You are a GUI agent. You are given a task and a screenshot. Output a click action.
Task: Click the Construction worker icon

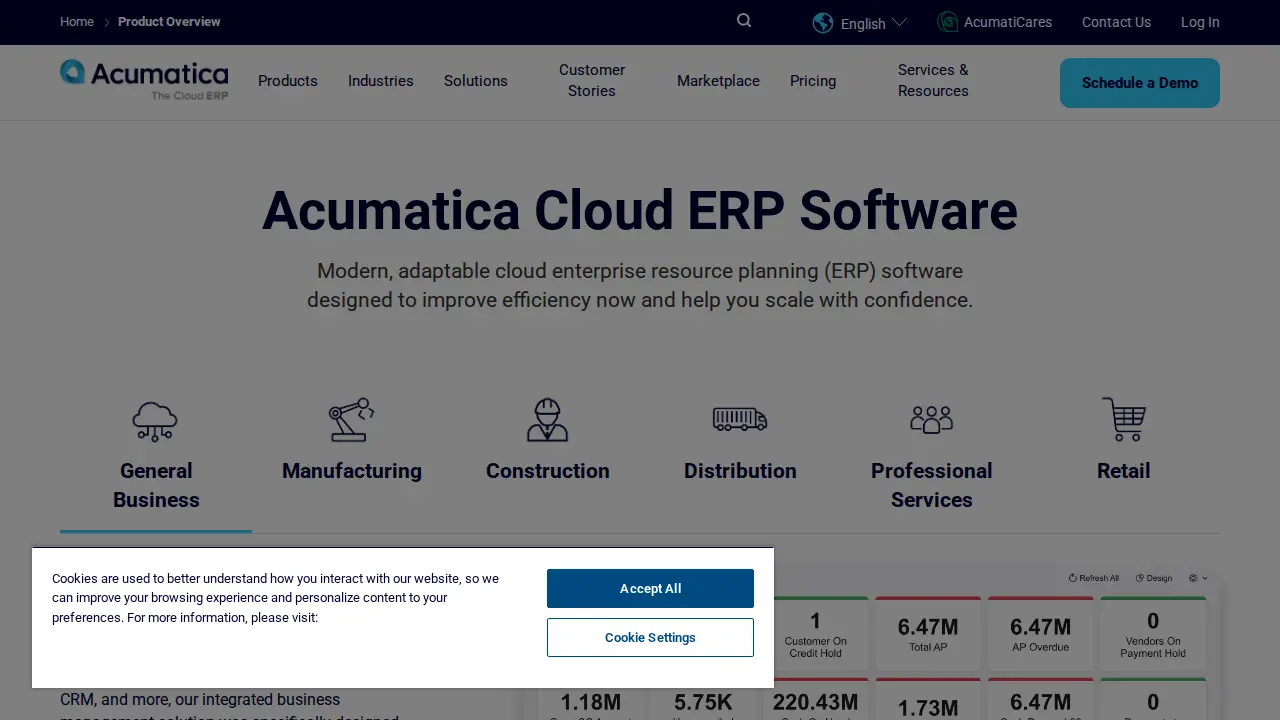(x=547, y=419)
